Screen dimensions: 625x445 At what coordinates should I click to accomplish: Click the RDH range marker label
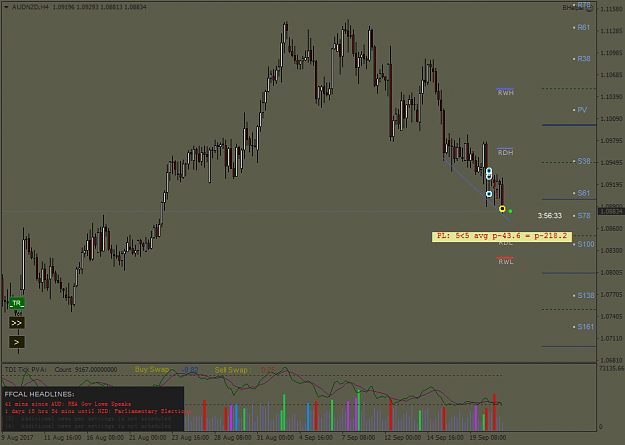[505, 153]
